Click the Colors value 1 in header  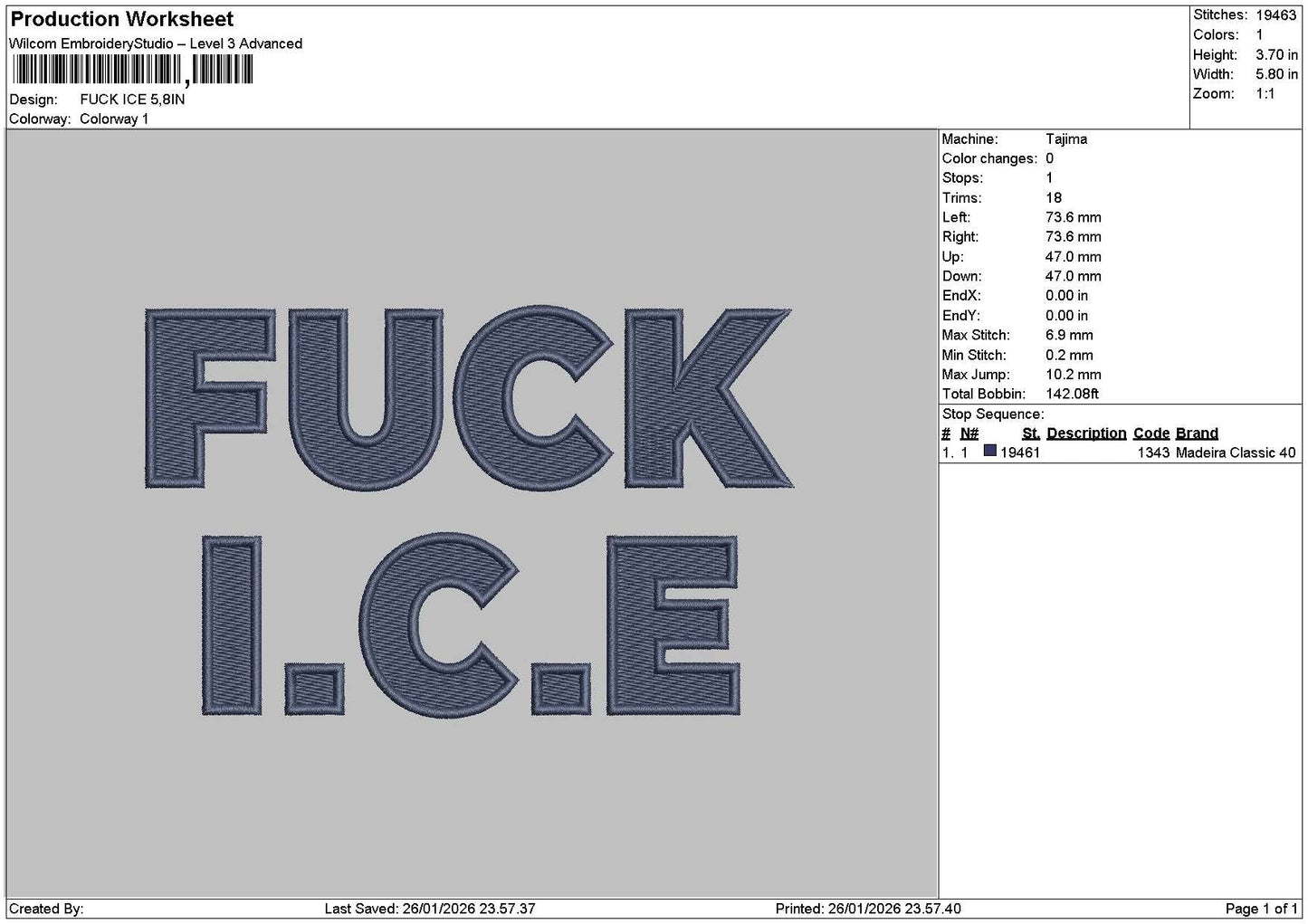point(1259,35)
